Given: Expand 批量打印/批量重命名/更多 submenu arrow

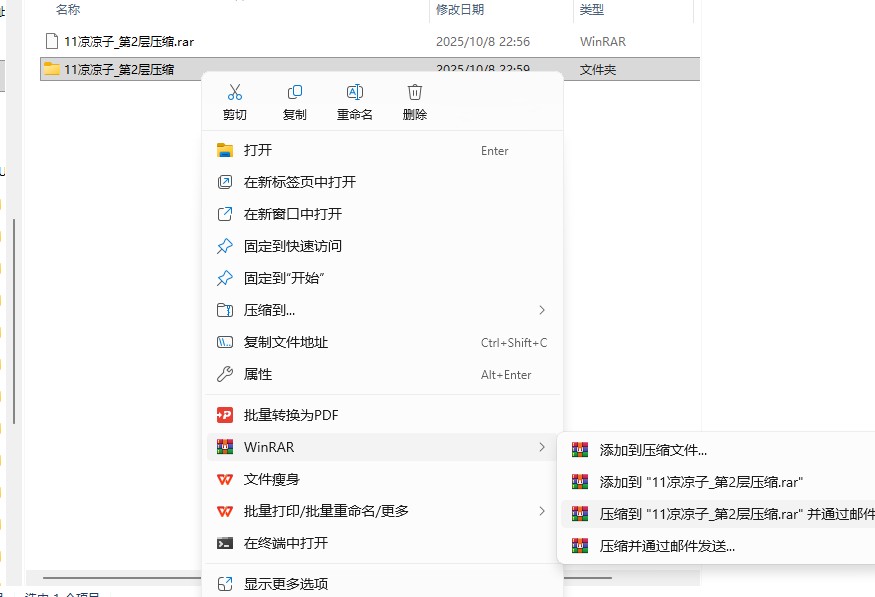Looking at the screenshot, I should (x=542, y=511).
